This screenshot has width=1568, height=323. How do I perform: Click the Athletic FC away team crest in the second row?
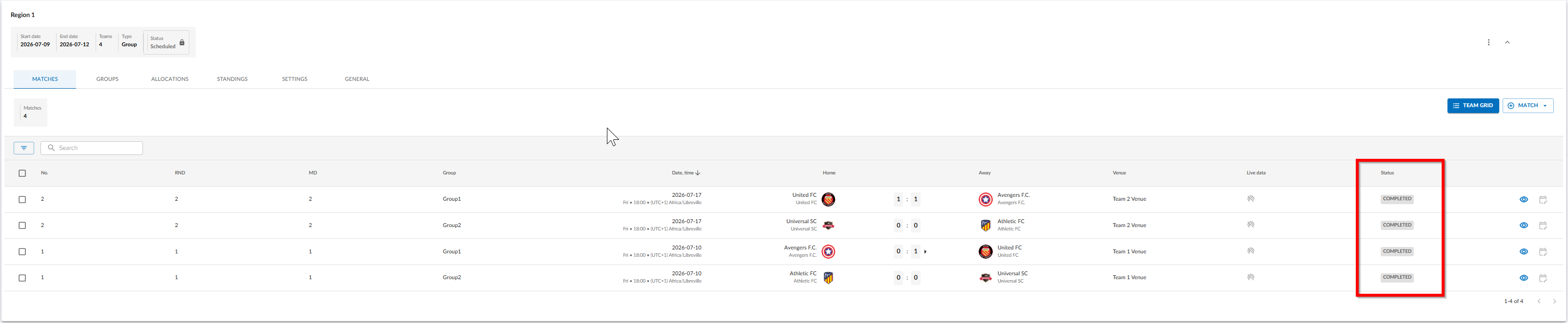click(x=985, y=226)
